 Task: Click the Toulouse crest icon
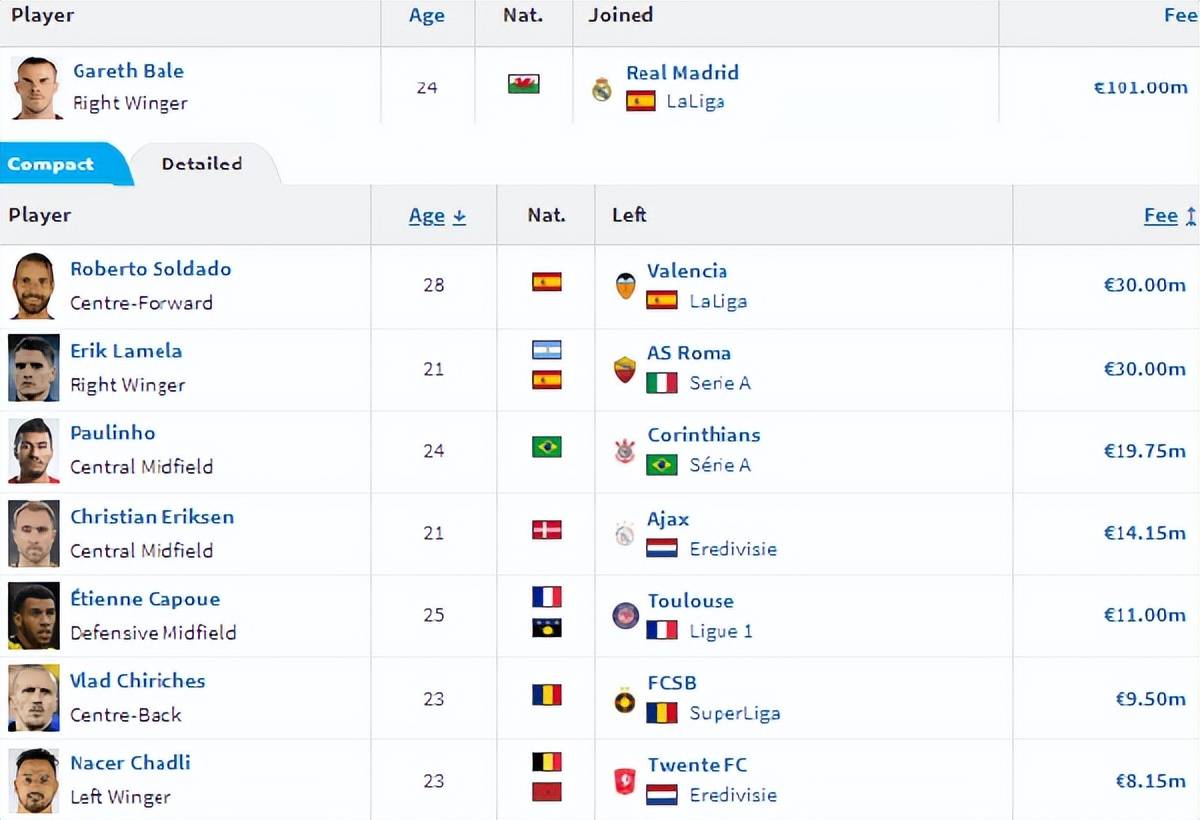[x=626, y=615]
